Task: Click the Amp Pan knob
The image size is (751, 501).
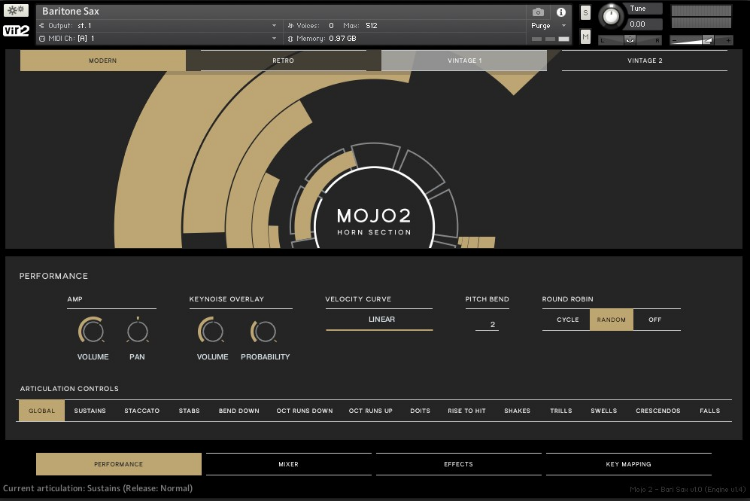Action: (x=137, y=331)
